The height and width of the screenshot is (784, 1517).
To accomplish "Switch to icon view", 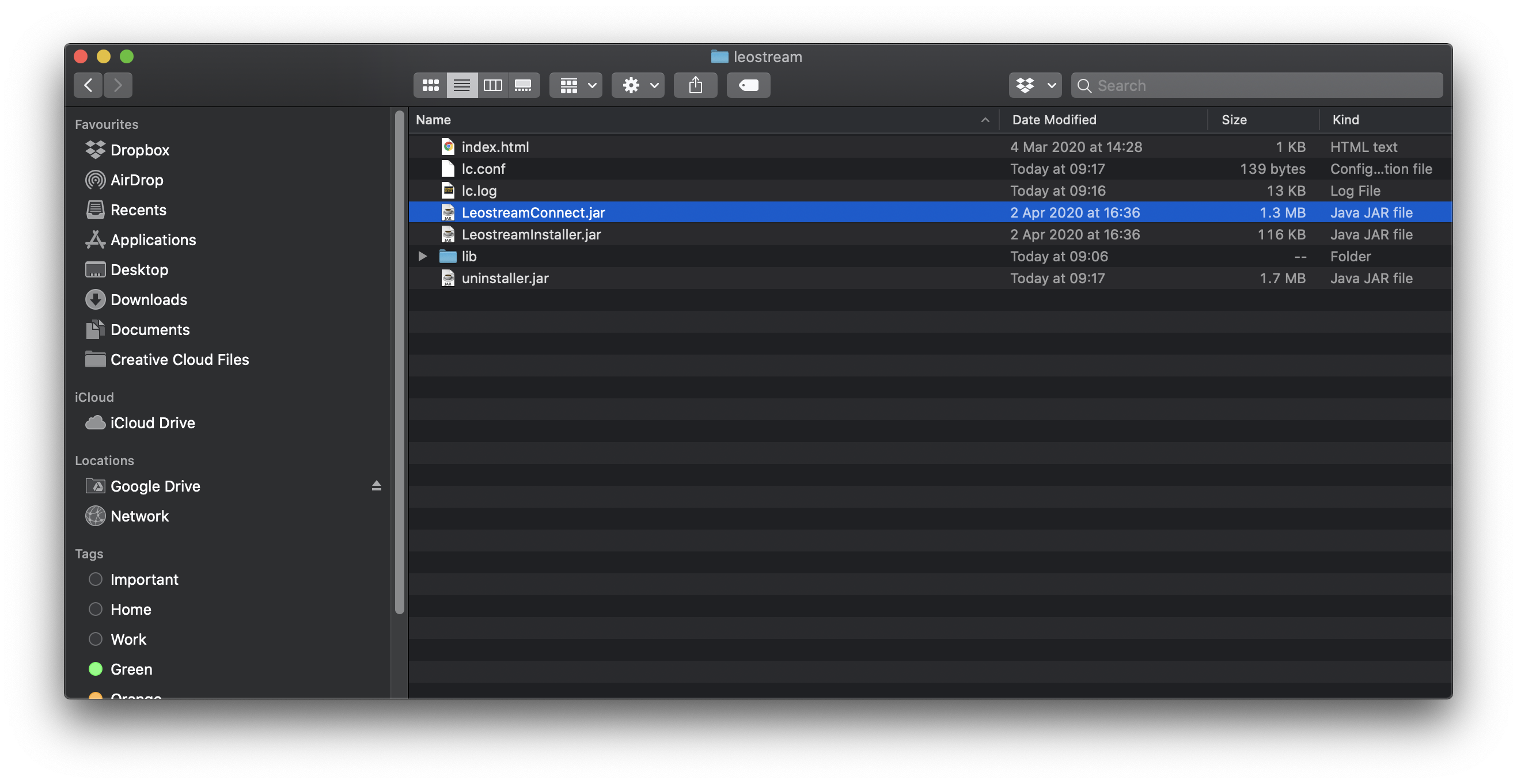I will tap(430, 85).
